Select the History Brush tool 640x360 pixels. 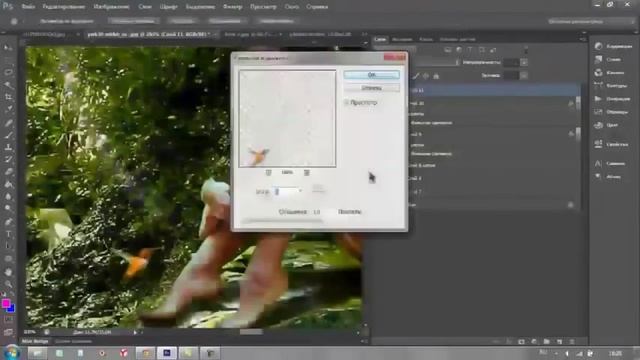click(x=8, y=160)
